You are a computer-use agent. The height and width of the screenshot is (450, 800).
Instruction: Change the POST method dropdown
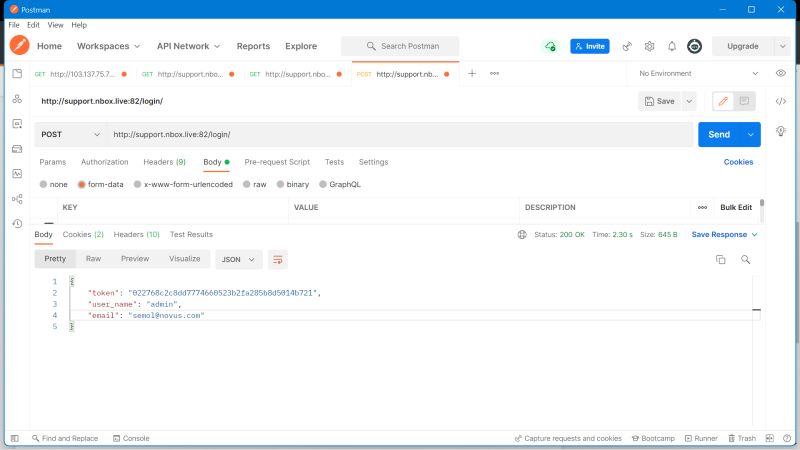pos(70,134)
